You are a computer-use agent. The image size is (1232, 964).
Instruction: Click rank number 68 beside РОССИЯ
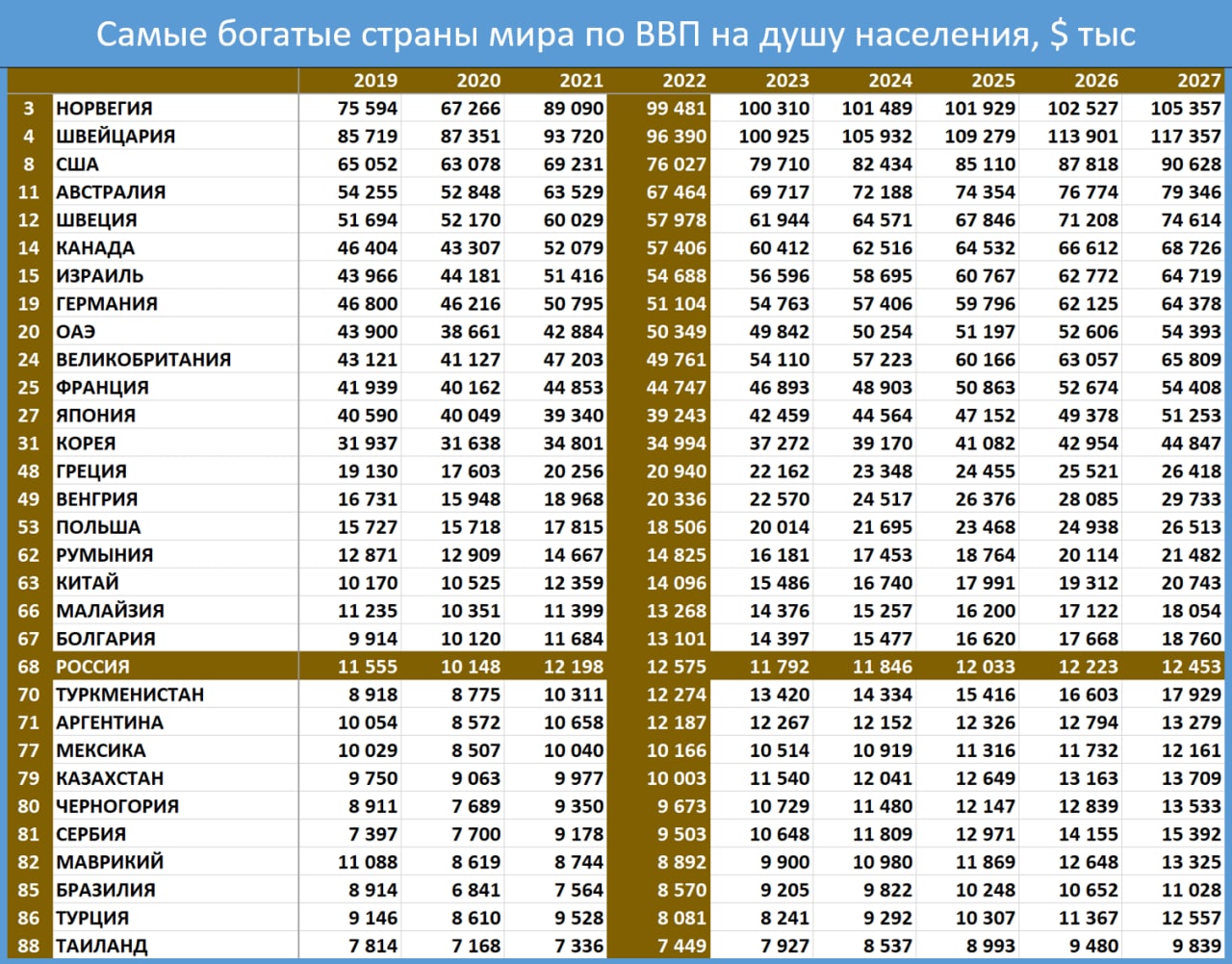[x=29, y=667]
